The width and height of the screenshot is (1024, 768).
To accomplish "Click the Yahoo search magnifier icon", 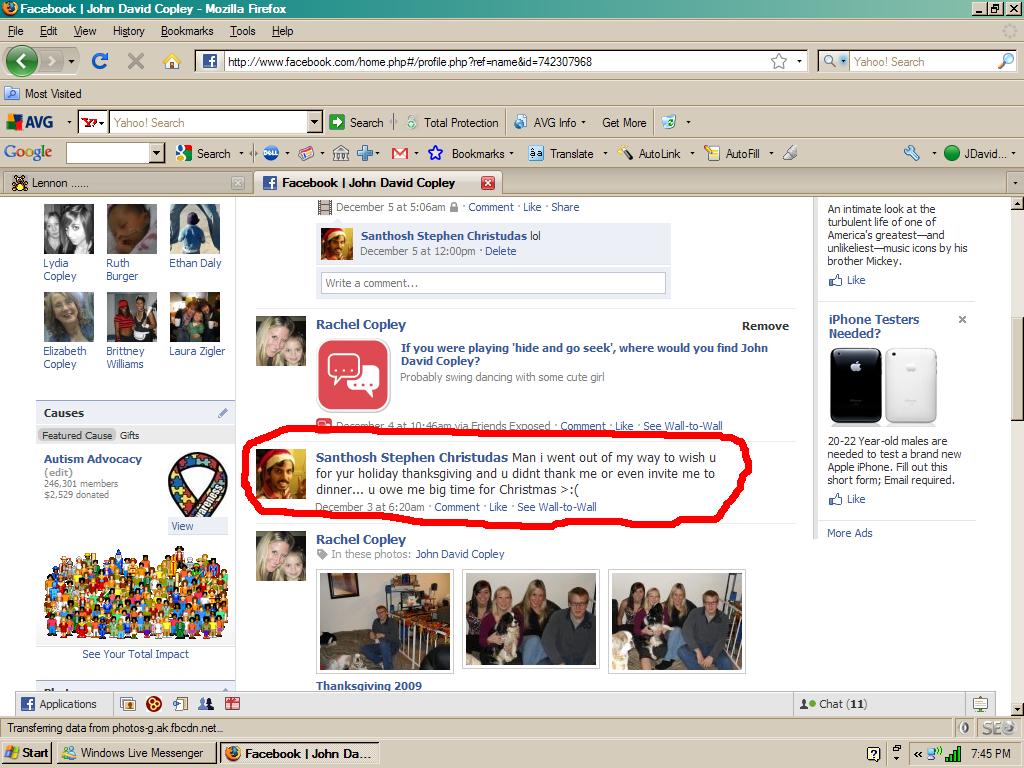I will coord(1006,61).
